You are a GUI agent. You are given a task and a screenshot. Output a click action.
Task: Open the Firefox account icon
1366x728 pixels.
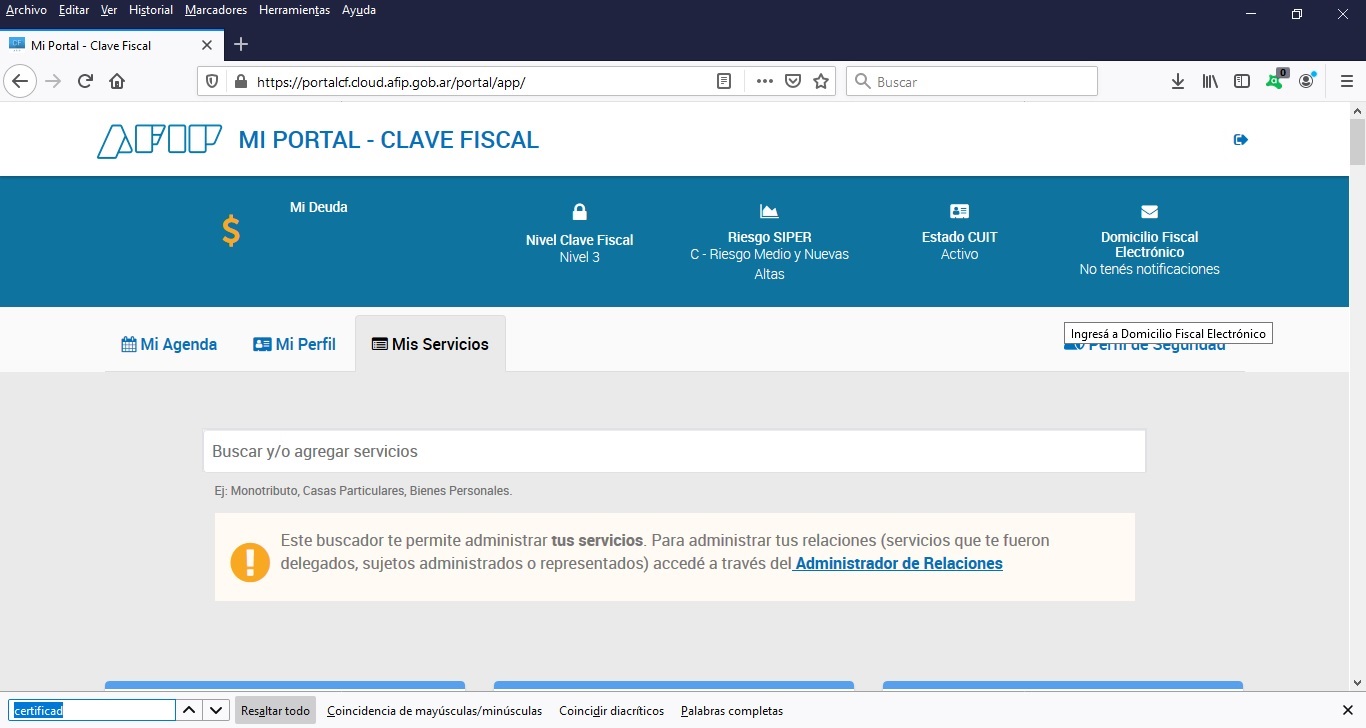click(x=1307, y=81)
